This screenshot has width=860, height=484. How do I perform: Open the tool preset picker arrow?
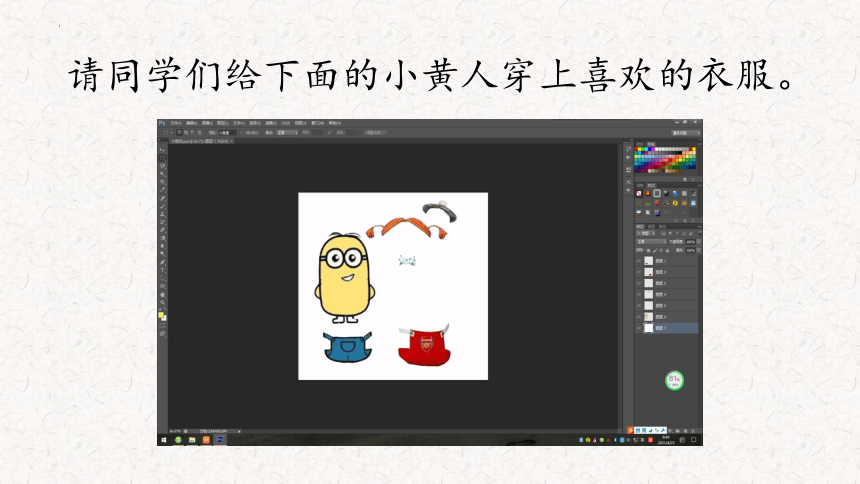[172, 133]
